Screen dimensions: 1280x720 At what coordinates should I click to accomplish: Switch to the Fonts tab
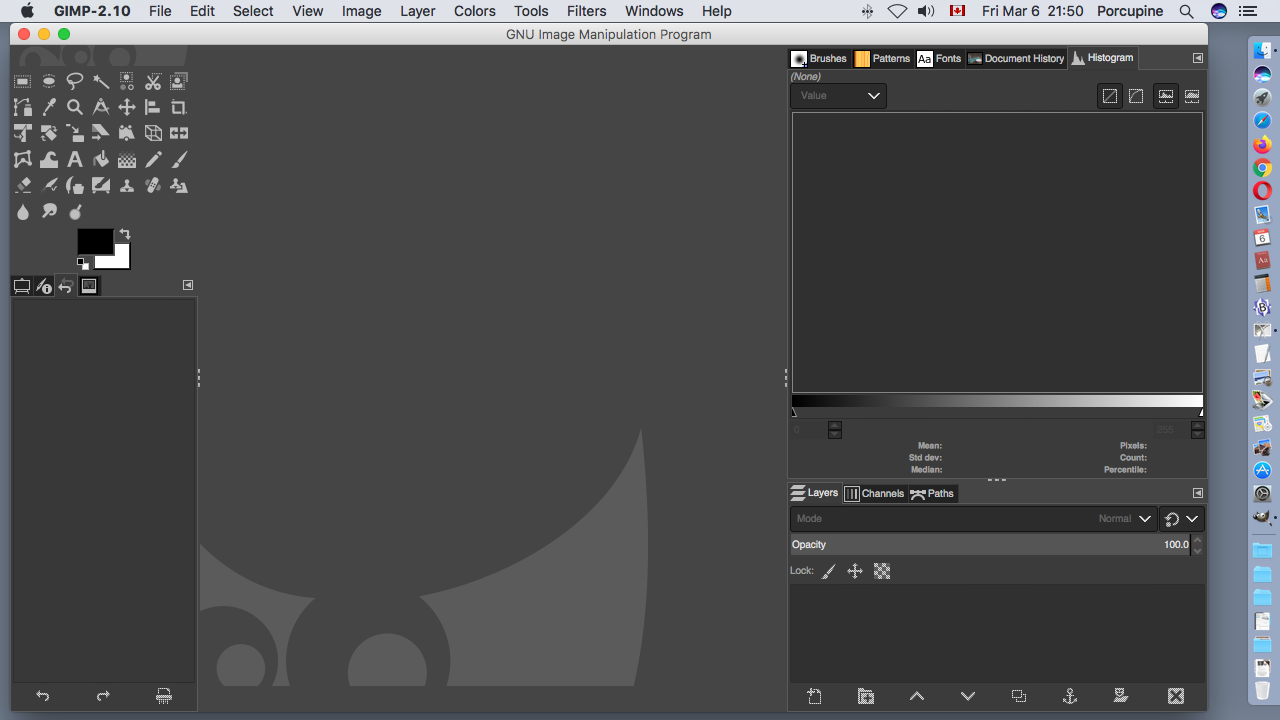click(x=939, y=58)
